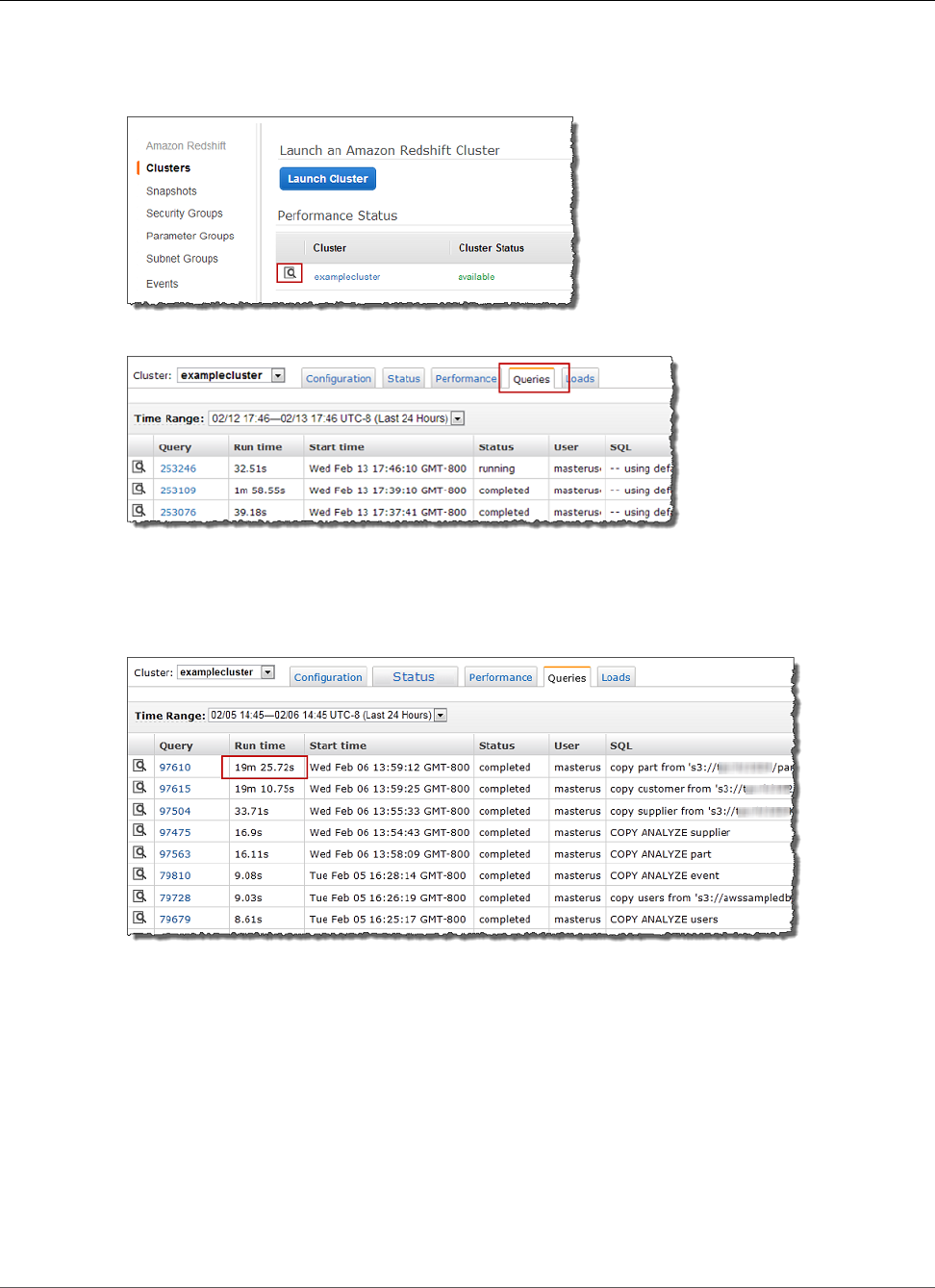
Task: Open query 97563 link
Action: pos(175,854)
